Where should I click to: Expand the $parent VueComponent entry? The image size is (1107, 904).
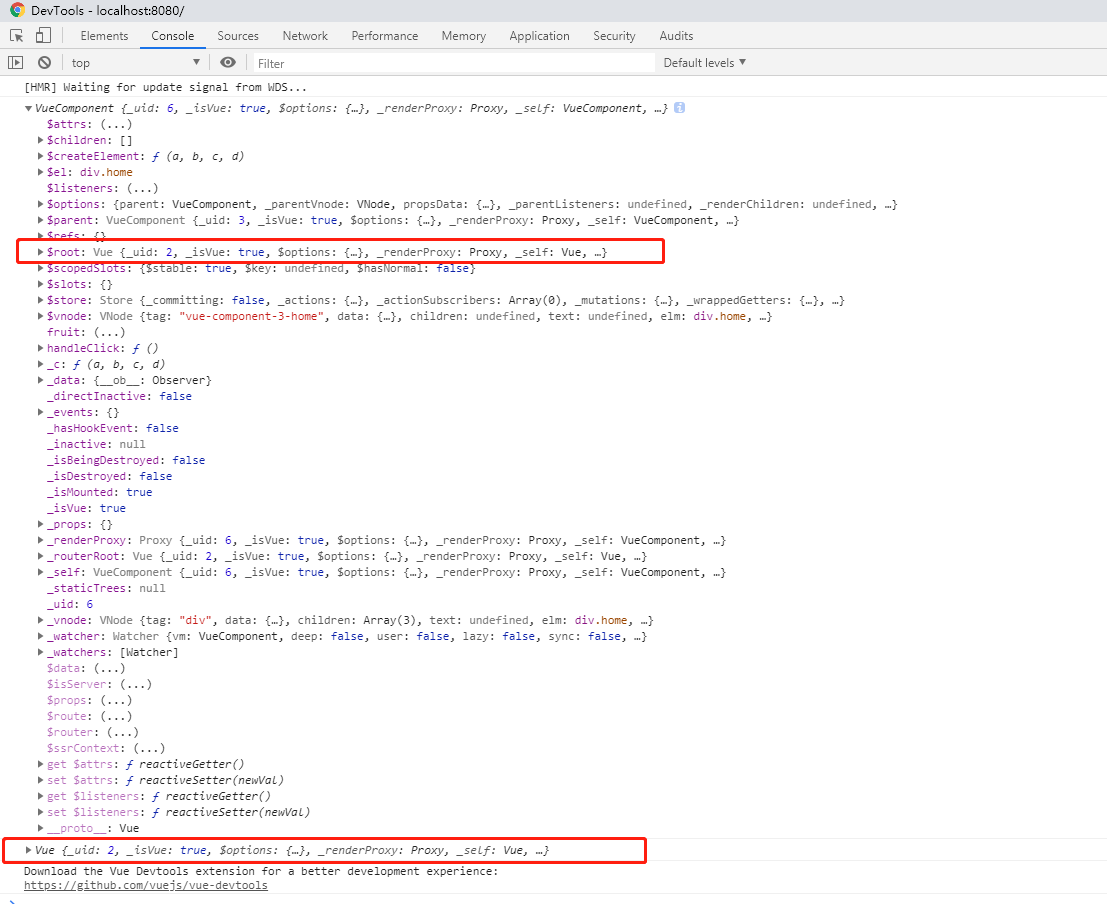(40, 220)
